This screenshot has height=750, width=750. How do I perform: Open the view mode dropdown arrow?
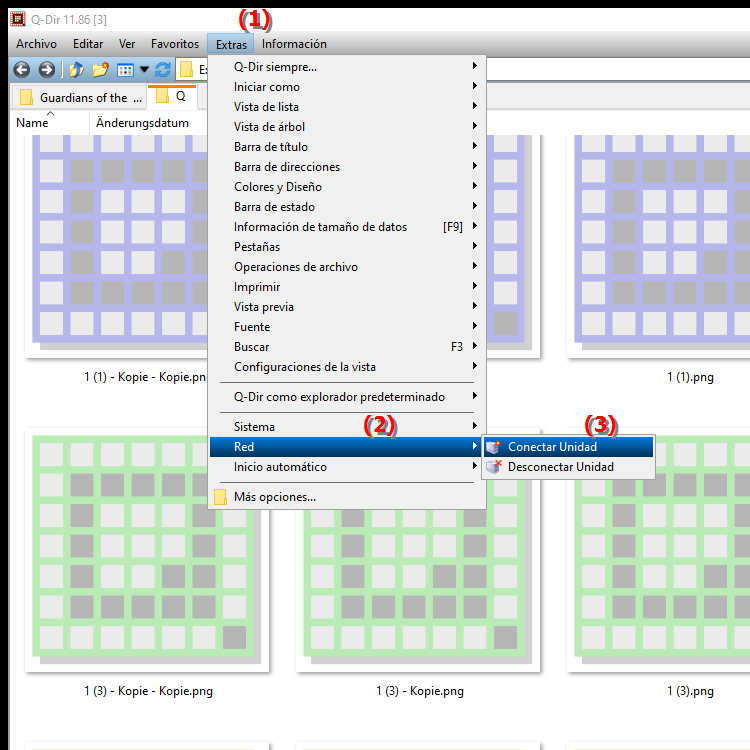click(x=144, y=70)
